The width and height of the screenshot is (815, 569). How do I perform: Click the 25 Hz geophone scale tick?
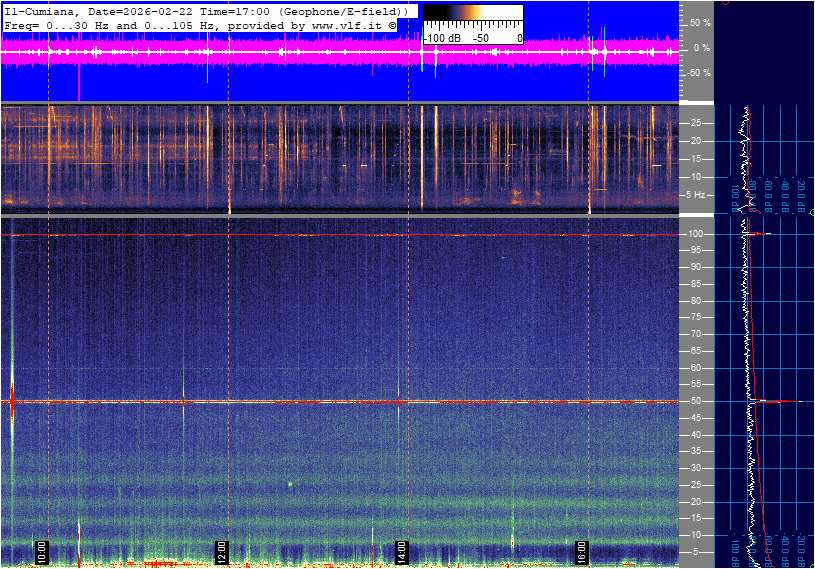click(696, 123)
